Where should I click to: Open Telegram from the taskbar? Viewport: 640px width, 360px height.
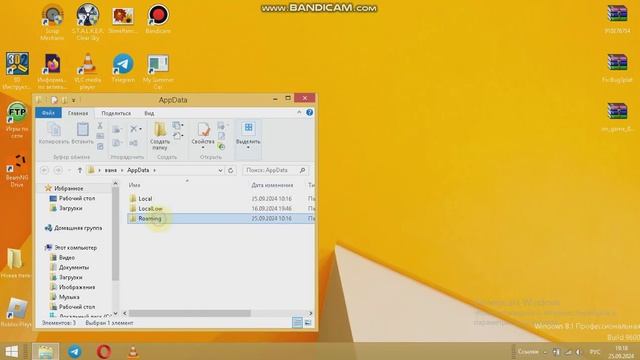(x=75, y=352)
